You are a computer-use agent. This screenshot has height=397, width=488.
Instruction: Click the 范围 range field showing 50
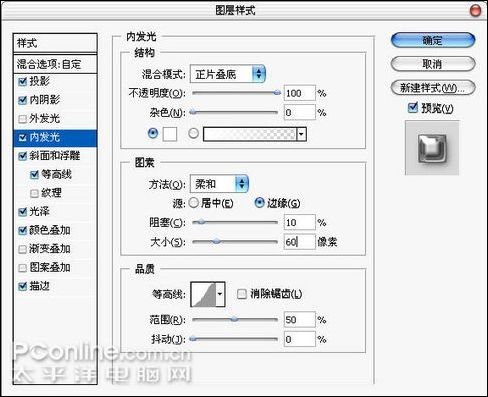point(299,320)
